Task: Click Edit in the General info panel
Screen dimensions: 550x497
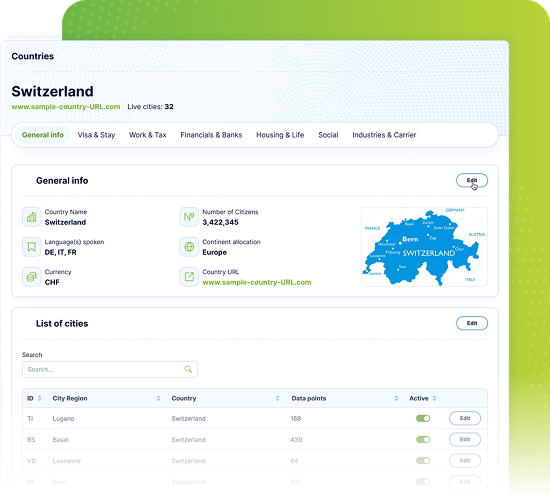Action: coord(472,180)
